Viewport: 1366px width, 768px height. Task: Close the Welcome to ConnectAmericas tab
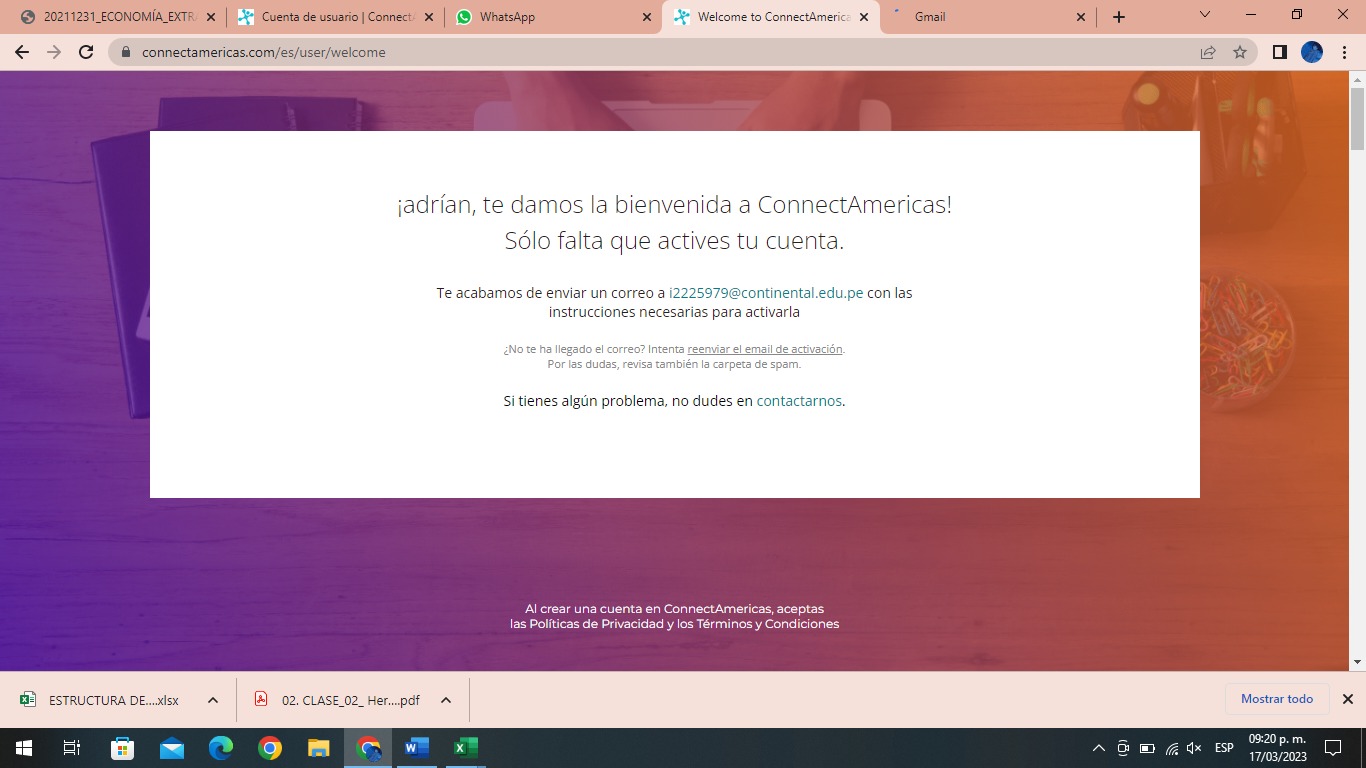864,17
